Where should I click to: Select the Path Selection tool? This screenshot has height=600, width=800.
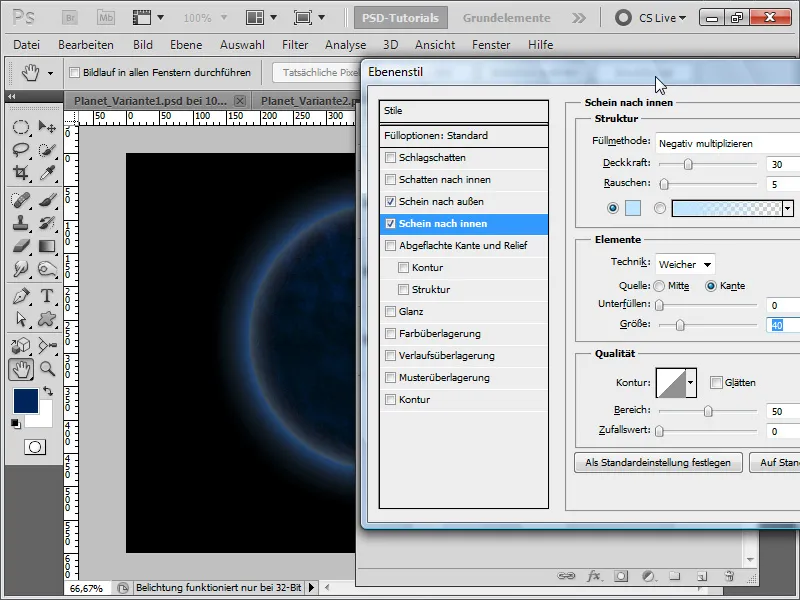click(20, 319)
